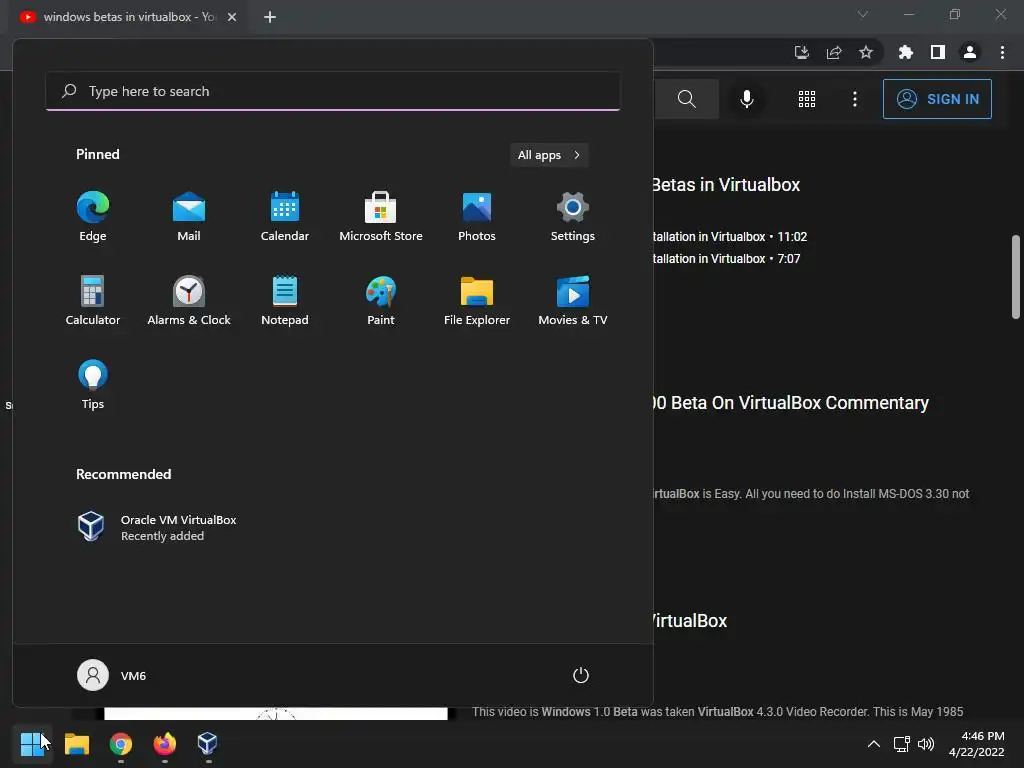Open YouTube settings three-dot menu
Viewport: 1024px width, 768px height.
[855, 99]
